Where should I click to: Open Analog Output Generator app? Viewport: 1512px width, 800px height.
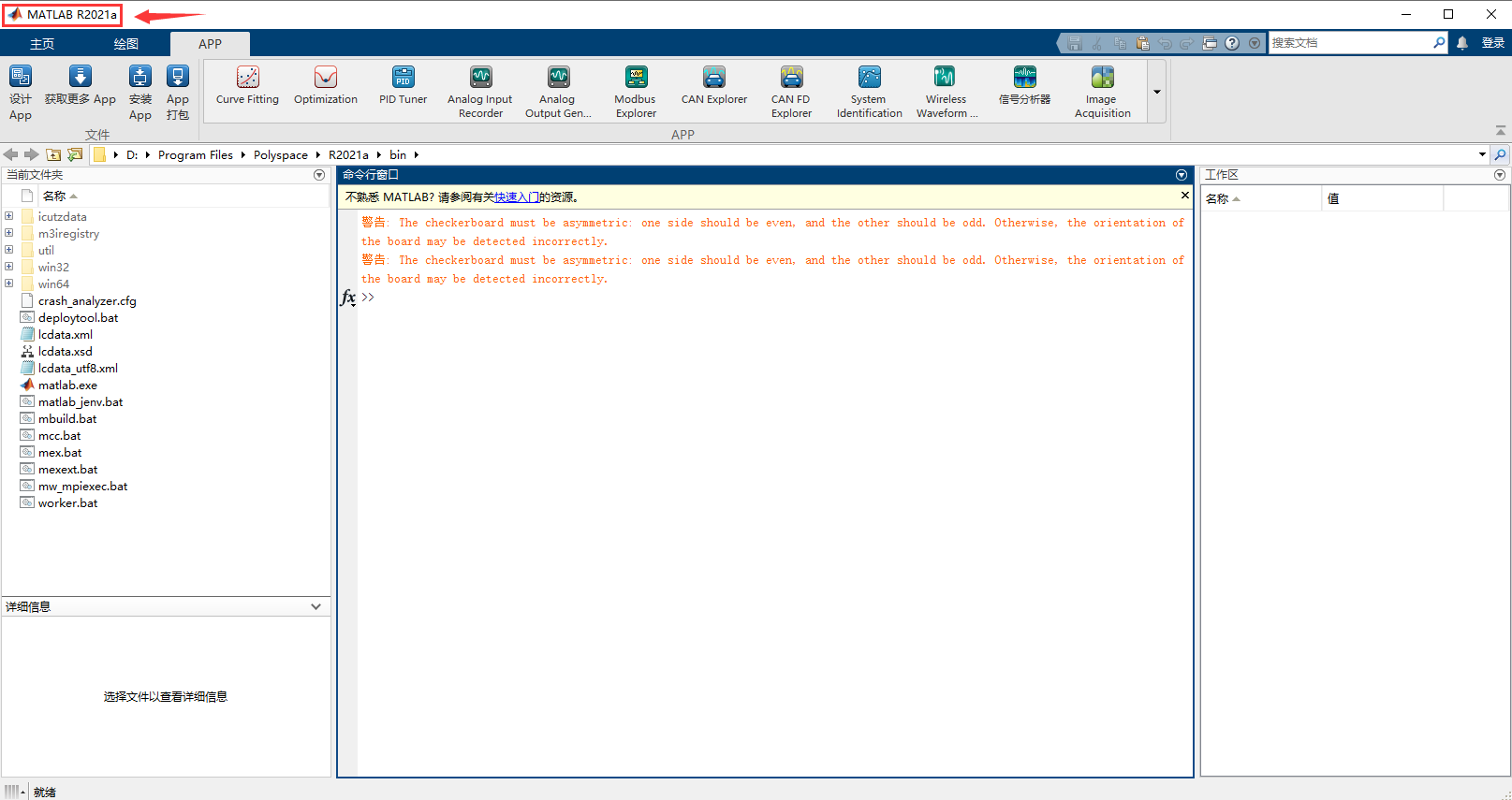[558, 92]
